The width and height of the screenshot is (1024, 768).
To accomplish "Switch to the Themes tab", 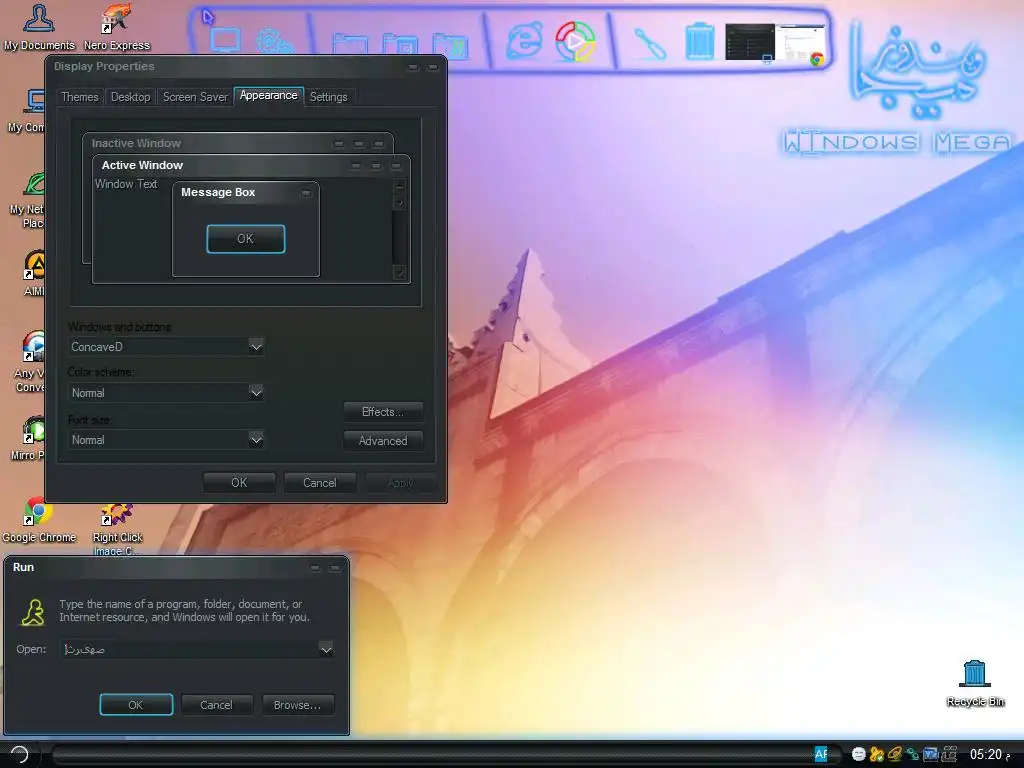I will [x=80, y=97].
